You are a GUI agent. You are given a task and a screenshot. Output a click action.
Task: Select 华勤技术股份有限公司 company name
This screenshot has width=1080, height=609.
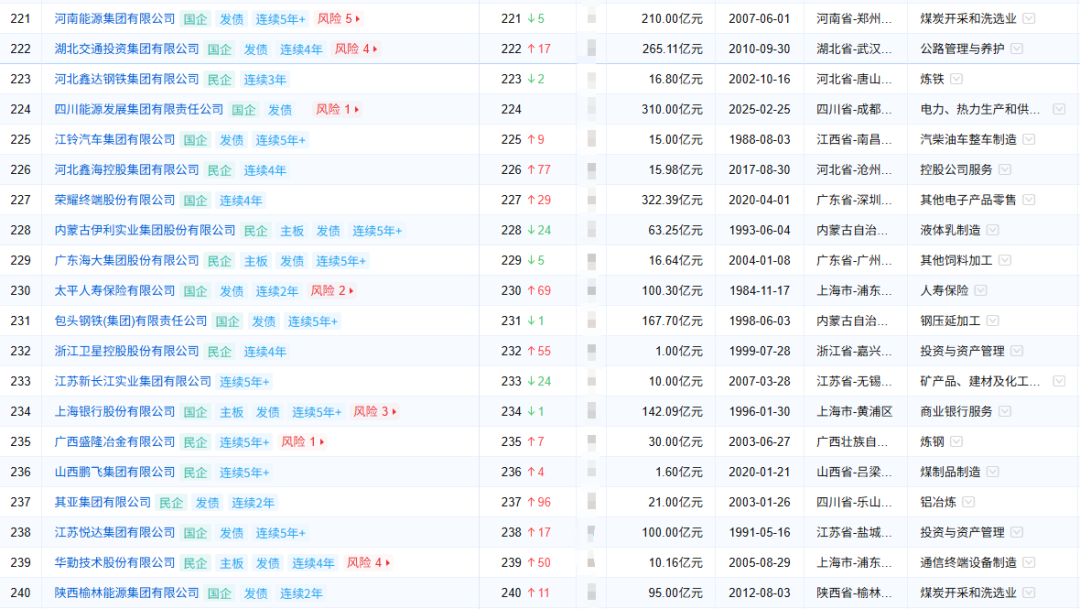coord(115,563)
